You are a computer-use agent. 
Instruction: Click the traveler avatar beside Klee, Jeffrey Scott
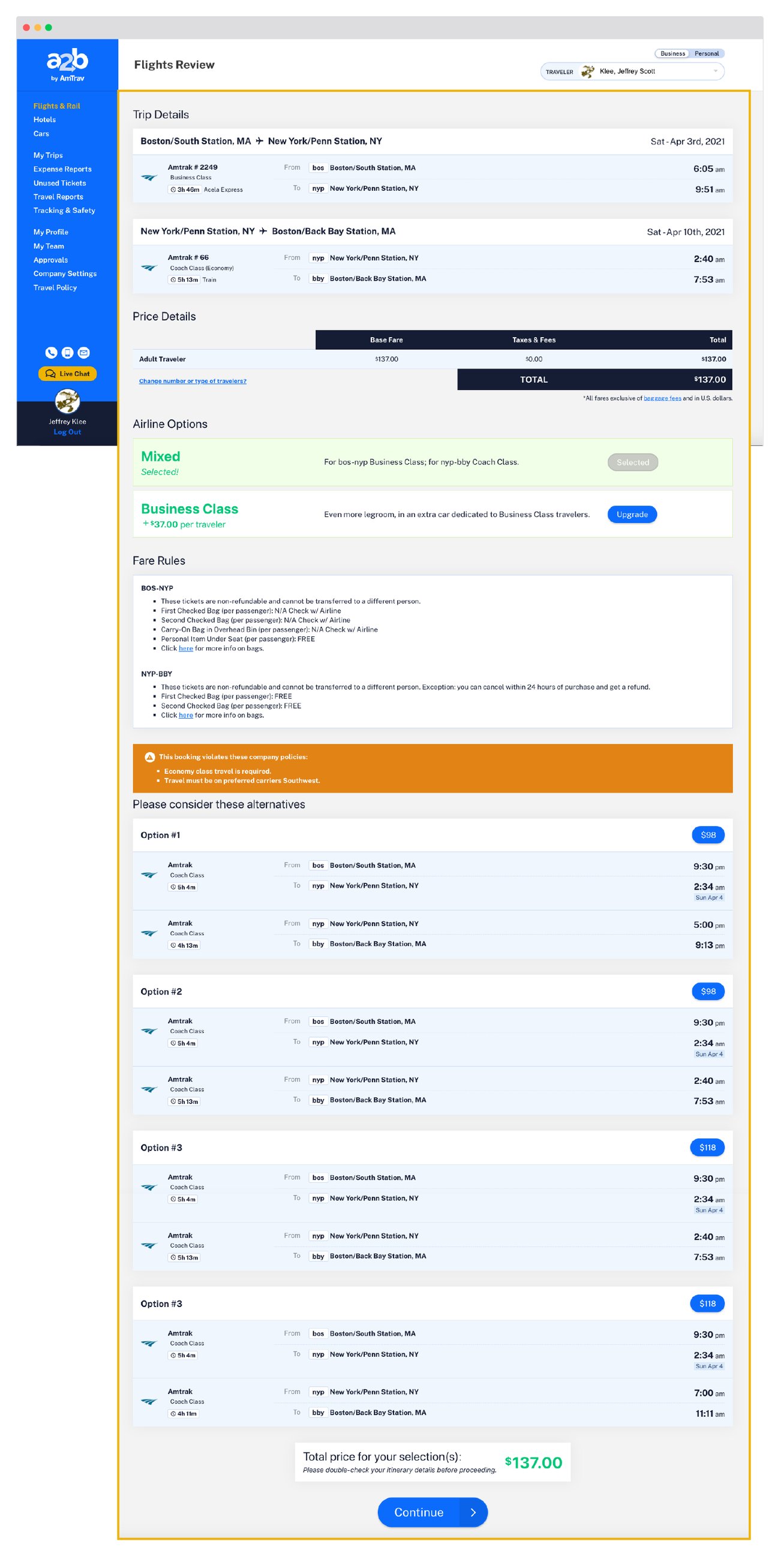click(587, 71)
